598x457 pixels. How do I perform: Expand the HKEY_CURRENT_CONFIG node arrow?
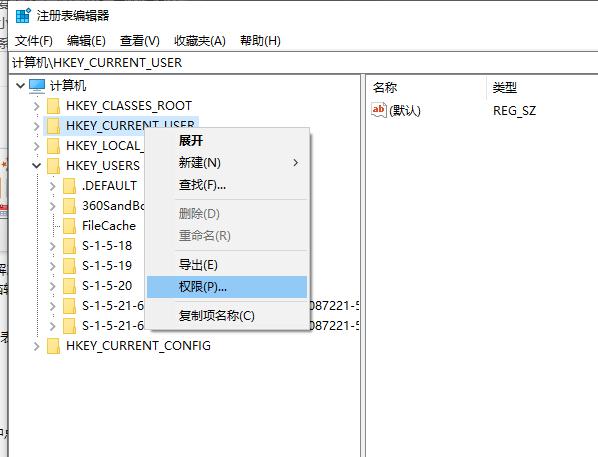[x=37, y=346]
